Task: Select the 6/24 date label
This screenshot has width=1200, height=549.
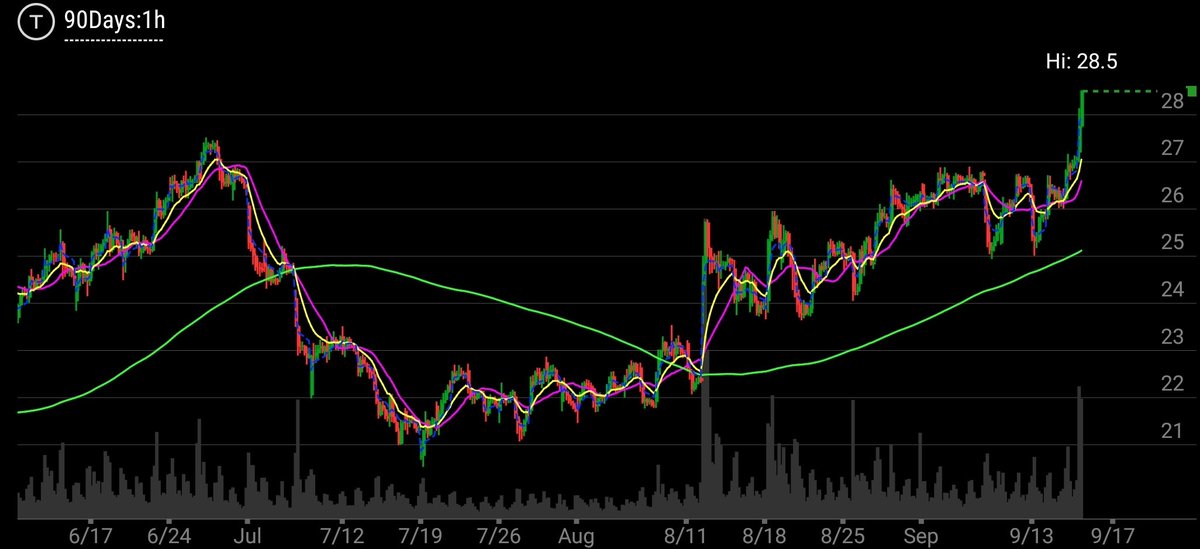Action: (169, 536)
